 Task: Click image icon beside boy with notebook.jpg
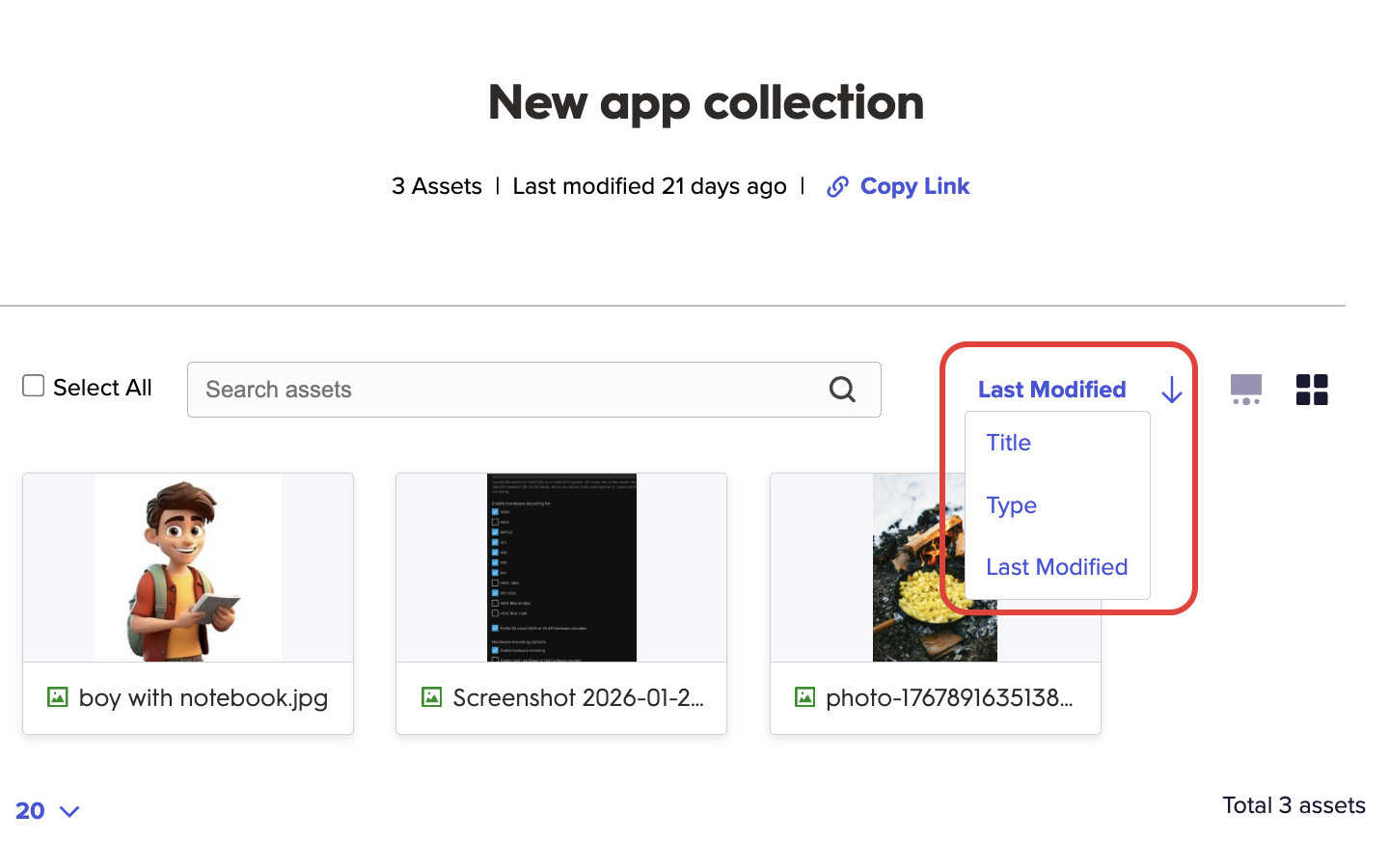(58, 697)
